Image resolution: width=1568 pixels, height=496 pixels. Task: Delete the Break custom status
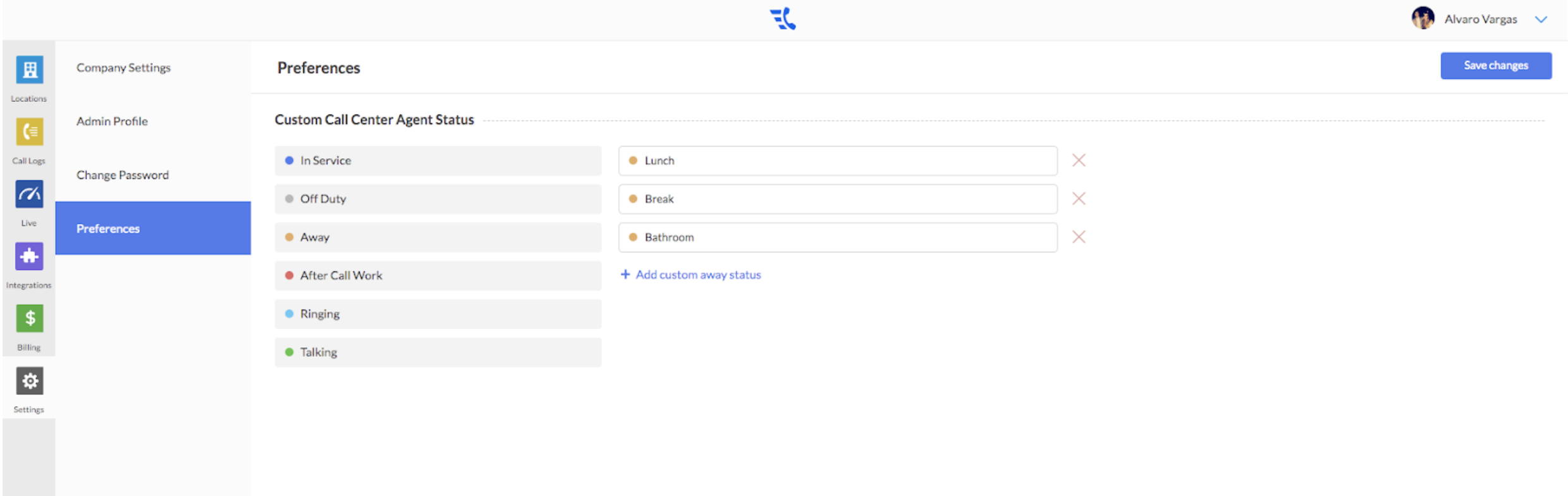(x=1079, y=199)
